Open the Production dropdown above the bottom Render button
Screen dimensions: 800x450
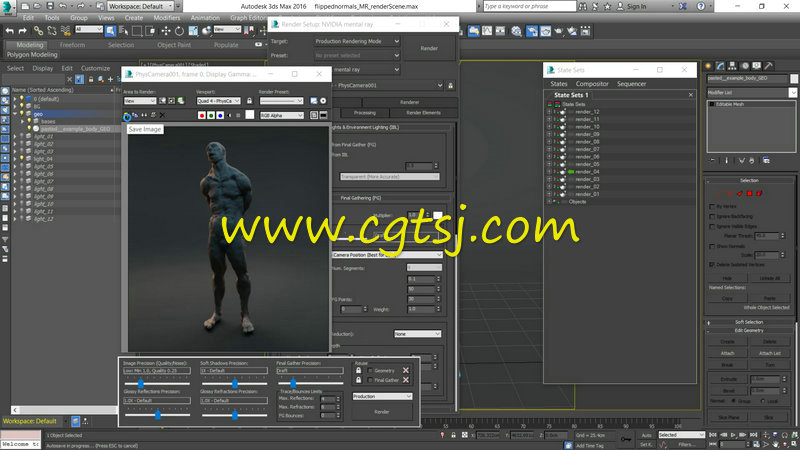[x=382, y=396]
